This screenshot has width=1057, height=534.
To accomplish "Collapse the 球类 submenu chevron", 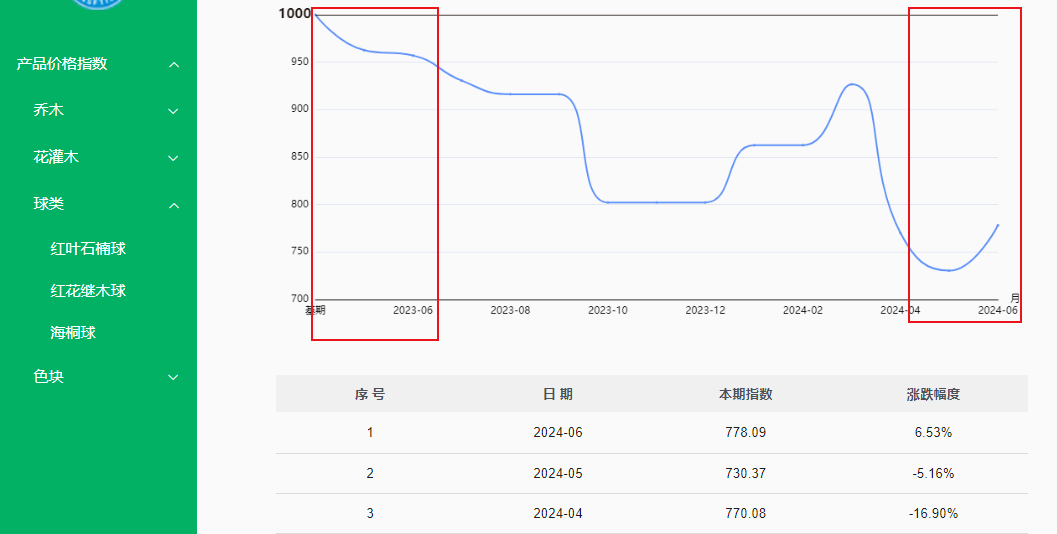I will [174, 205].
